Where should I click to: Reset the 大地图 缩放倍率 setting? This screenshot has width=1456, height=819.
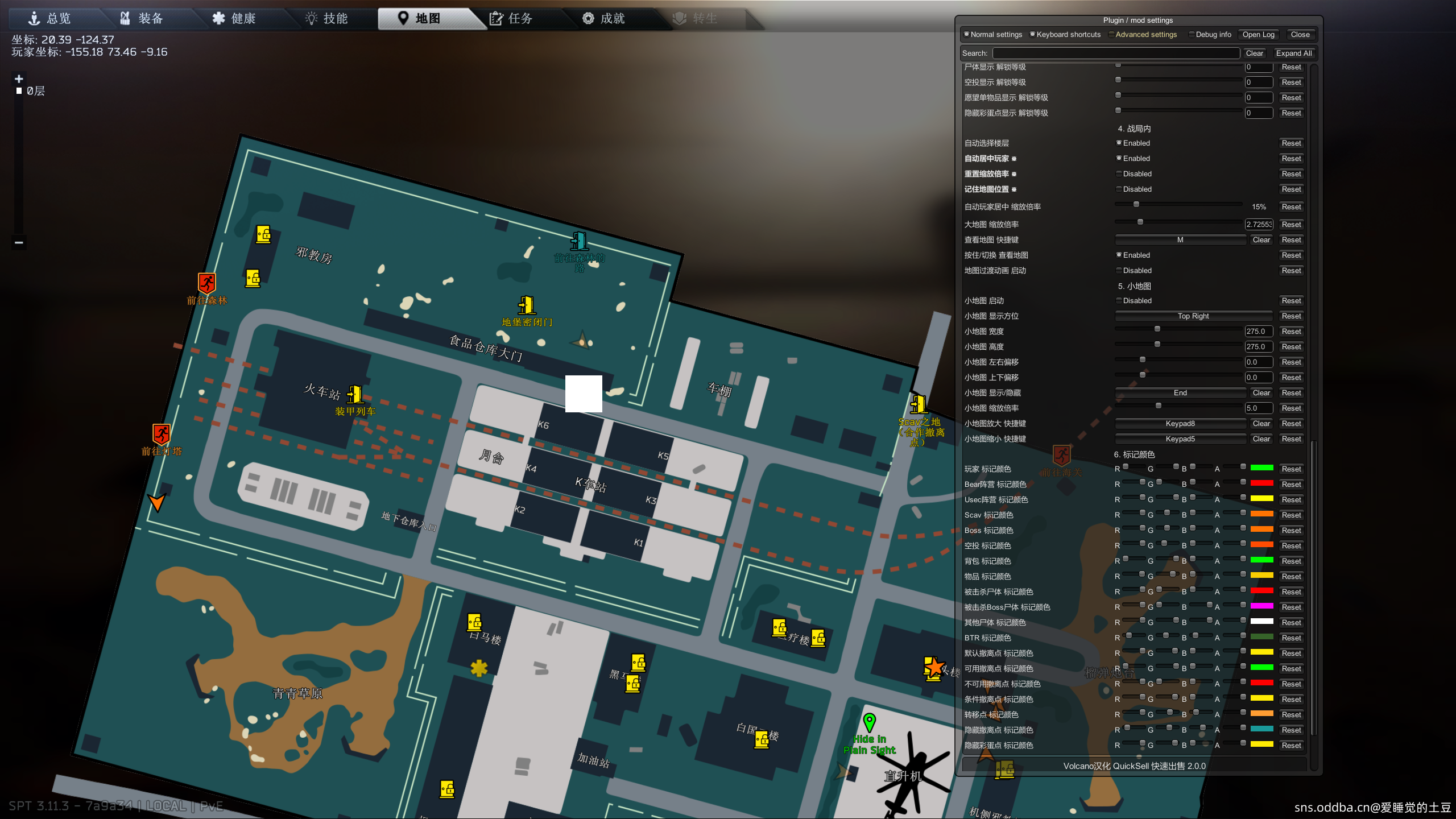coord(1291,224)
